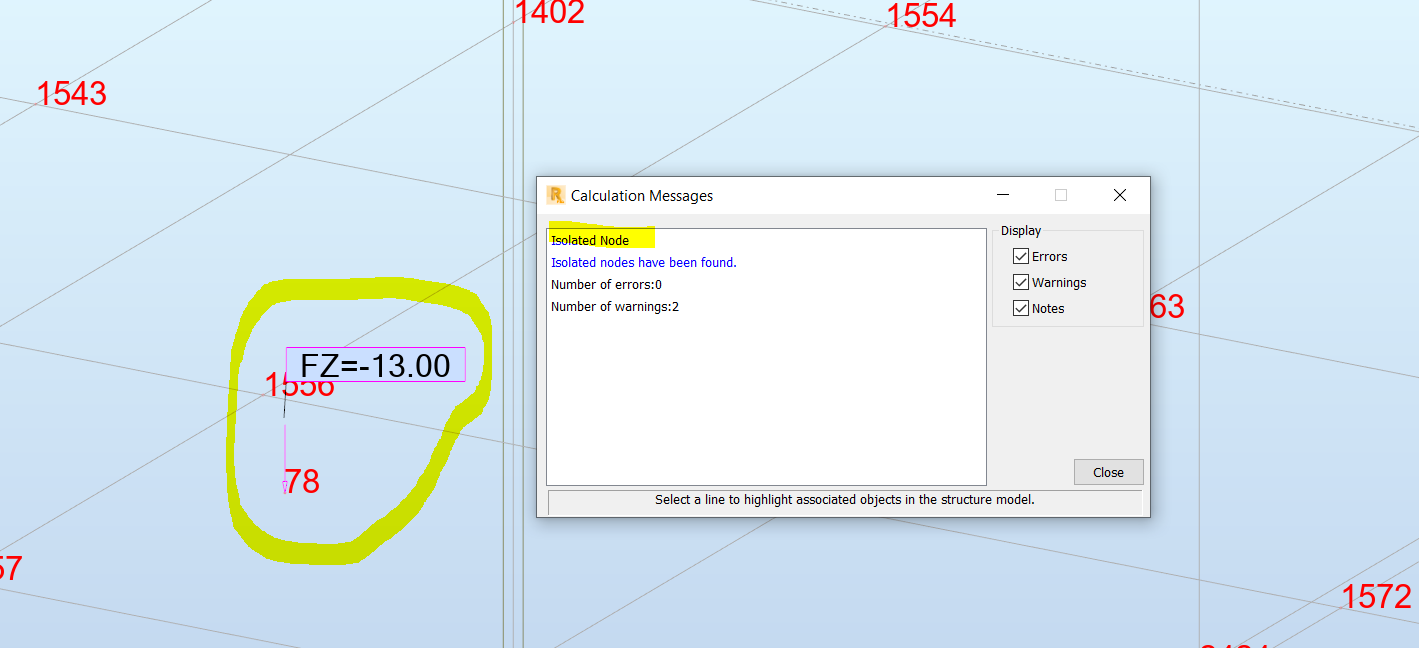Click node label 63 on the right edge
The image size is (1419, 648).
(x=1165, y=307)
